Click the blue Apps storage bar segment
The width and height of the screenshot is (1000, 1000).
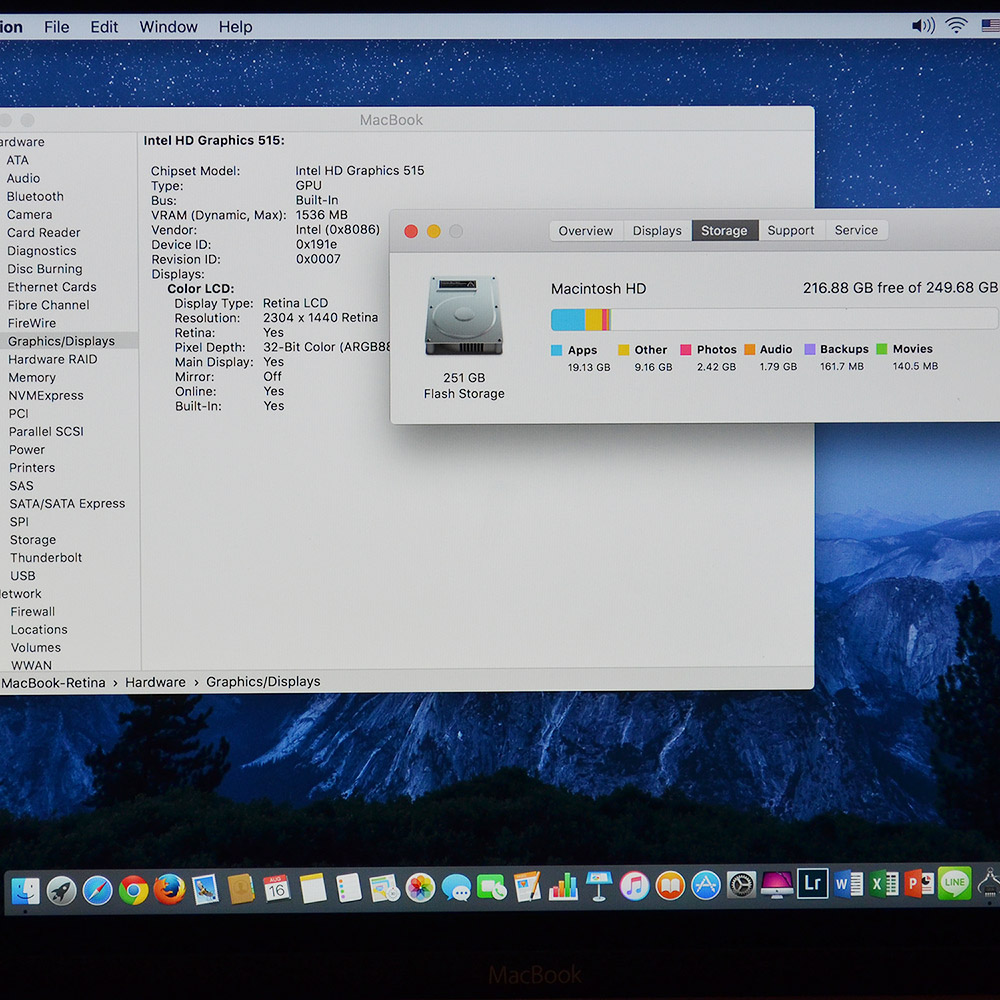coord(568,320)
